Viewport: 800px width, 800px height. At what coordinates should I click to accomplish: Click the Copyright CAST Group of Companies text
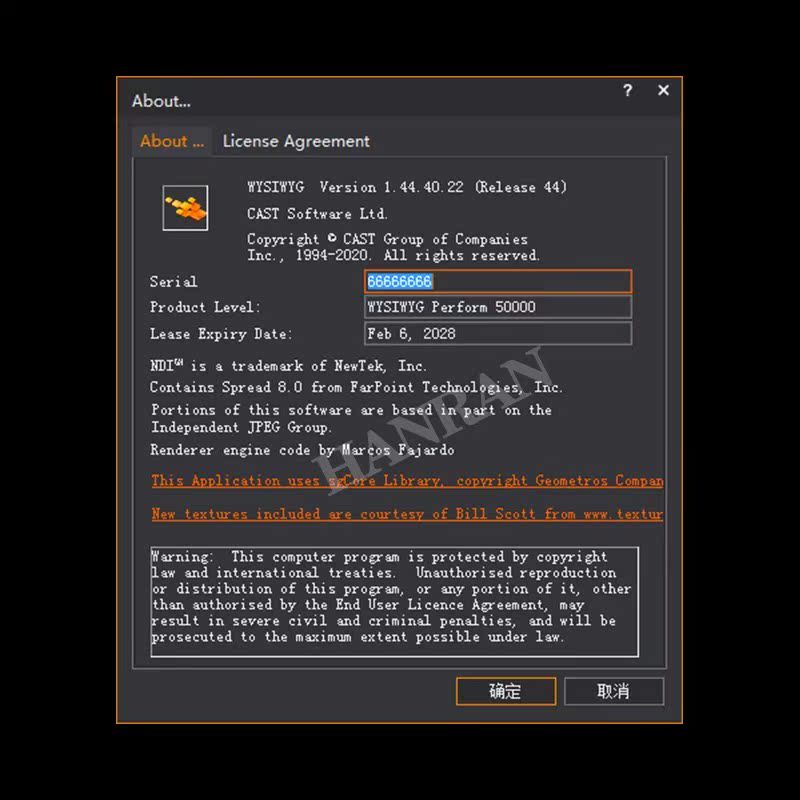[393, 247]
